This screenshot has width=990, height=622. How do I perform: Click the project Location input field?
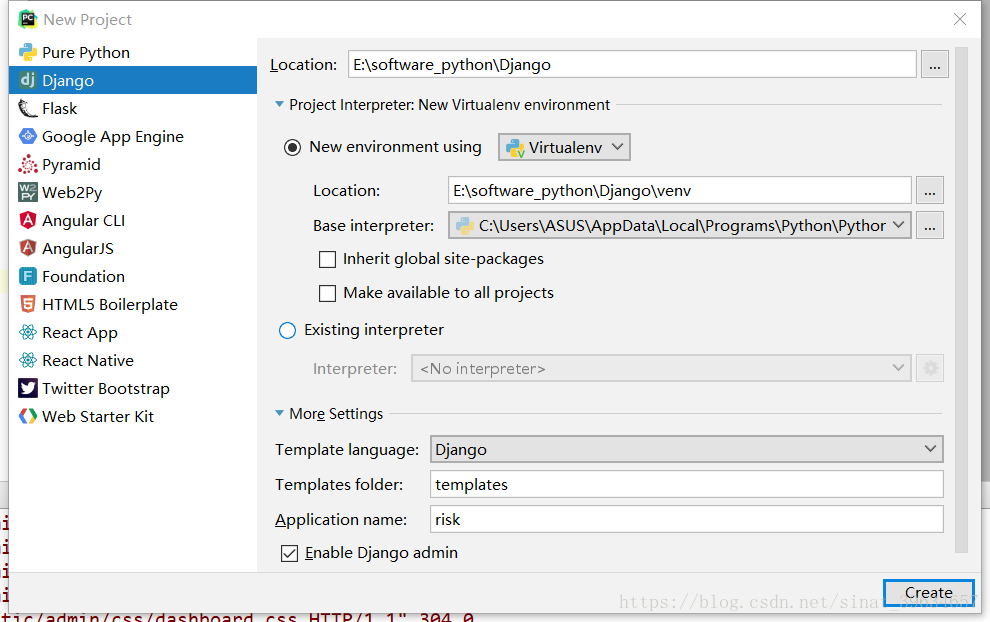click(632, 64)
